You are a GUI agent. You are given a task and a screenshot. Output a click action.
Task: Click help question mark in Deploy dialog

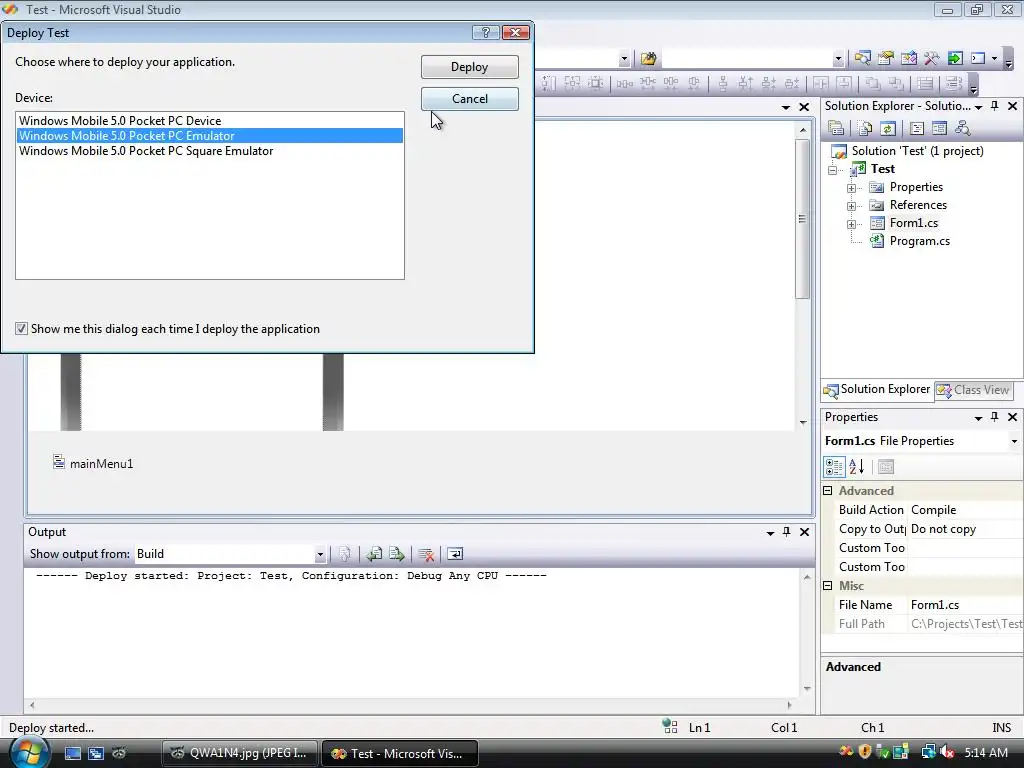coord(485,33)
